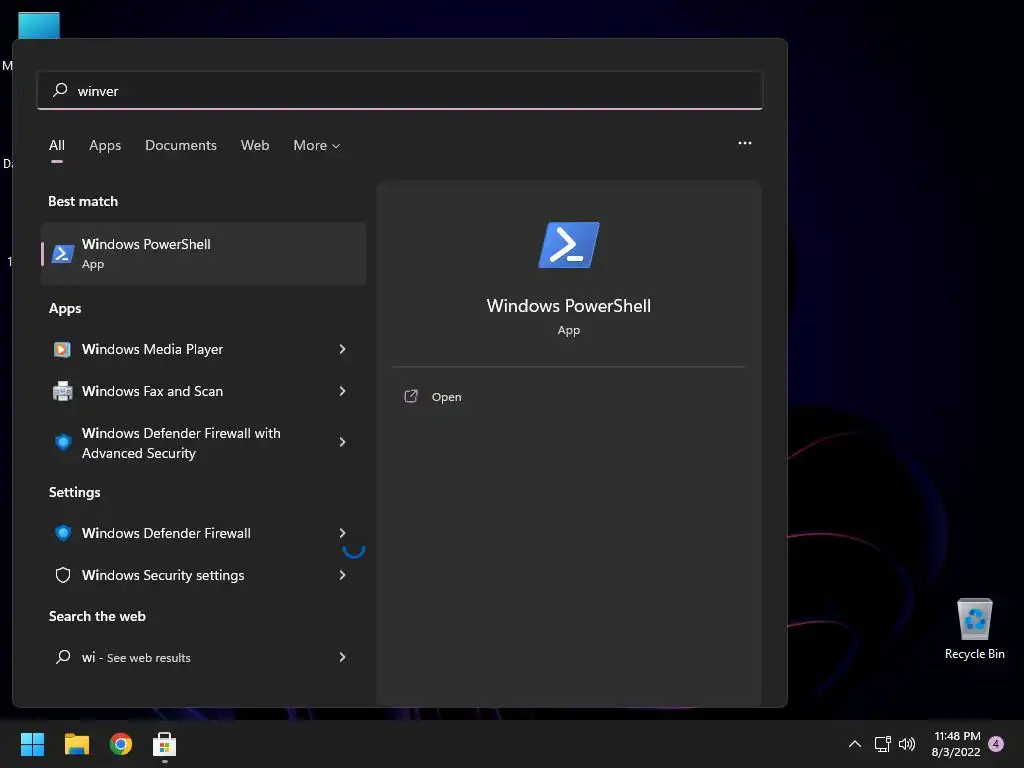The height and width of the screenshot is (768, 1024).
Task: Click the blue desktop icon at top left
Action: pyautogui.click(x=39, y=25)
